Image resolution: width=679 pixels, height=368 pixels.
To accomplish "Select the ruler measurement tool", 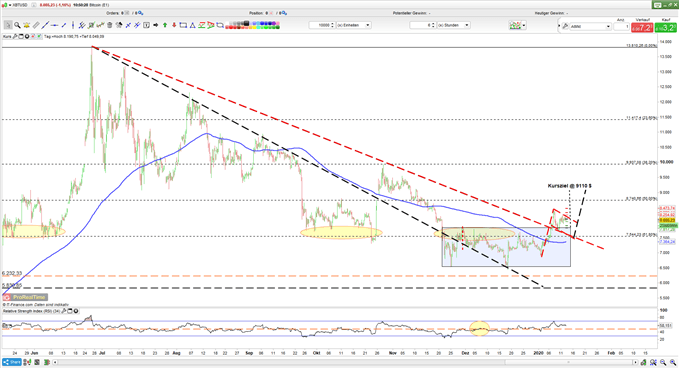I will 36,25.
